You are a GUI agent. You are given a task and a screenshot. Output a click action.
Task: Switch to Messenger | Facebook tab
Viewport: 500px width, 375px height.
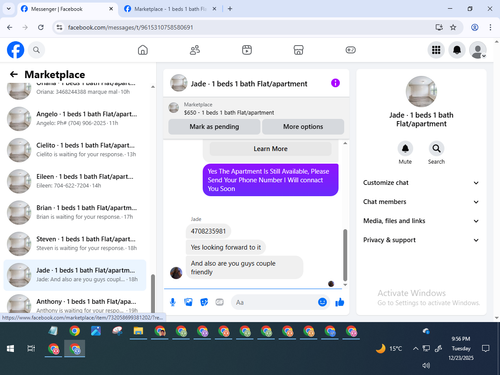point(66,9)
